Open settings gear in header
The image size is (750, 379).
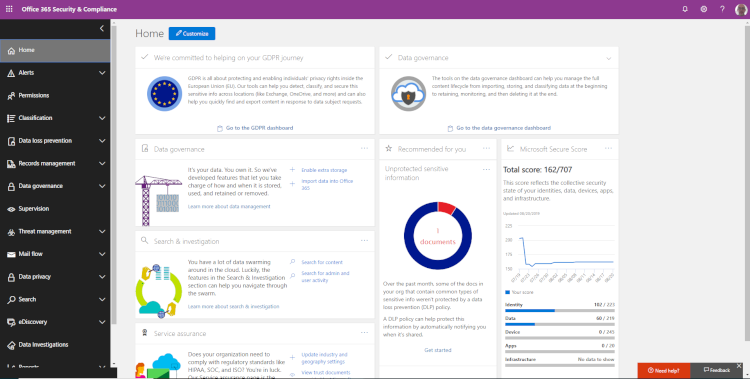pyautogui.click(x=704, y=9)
